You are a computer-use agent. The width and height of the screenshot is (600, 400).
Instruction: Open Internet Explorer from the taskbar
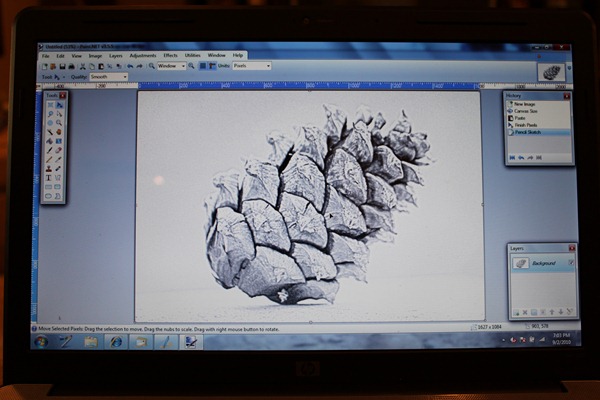click(x=116, y=342)
